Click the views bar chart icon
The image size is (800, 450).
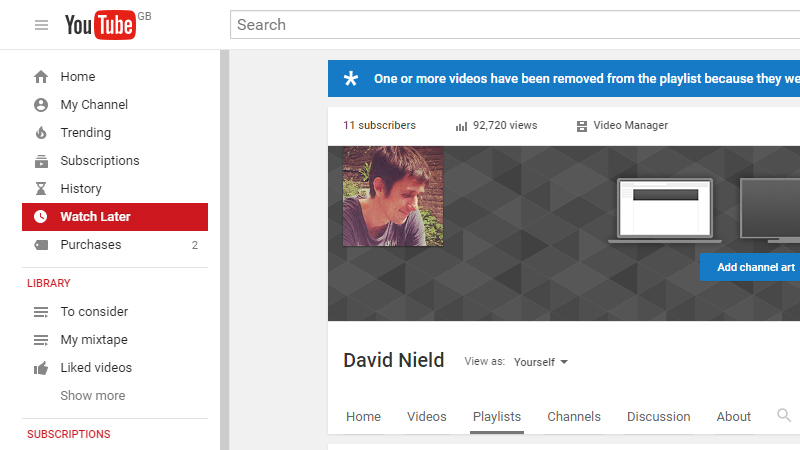[461, 126]
